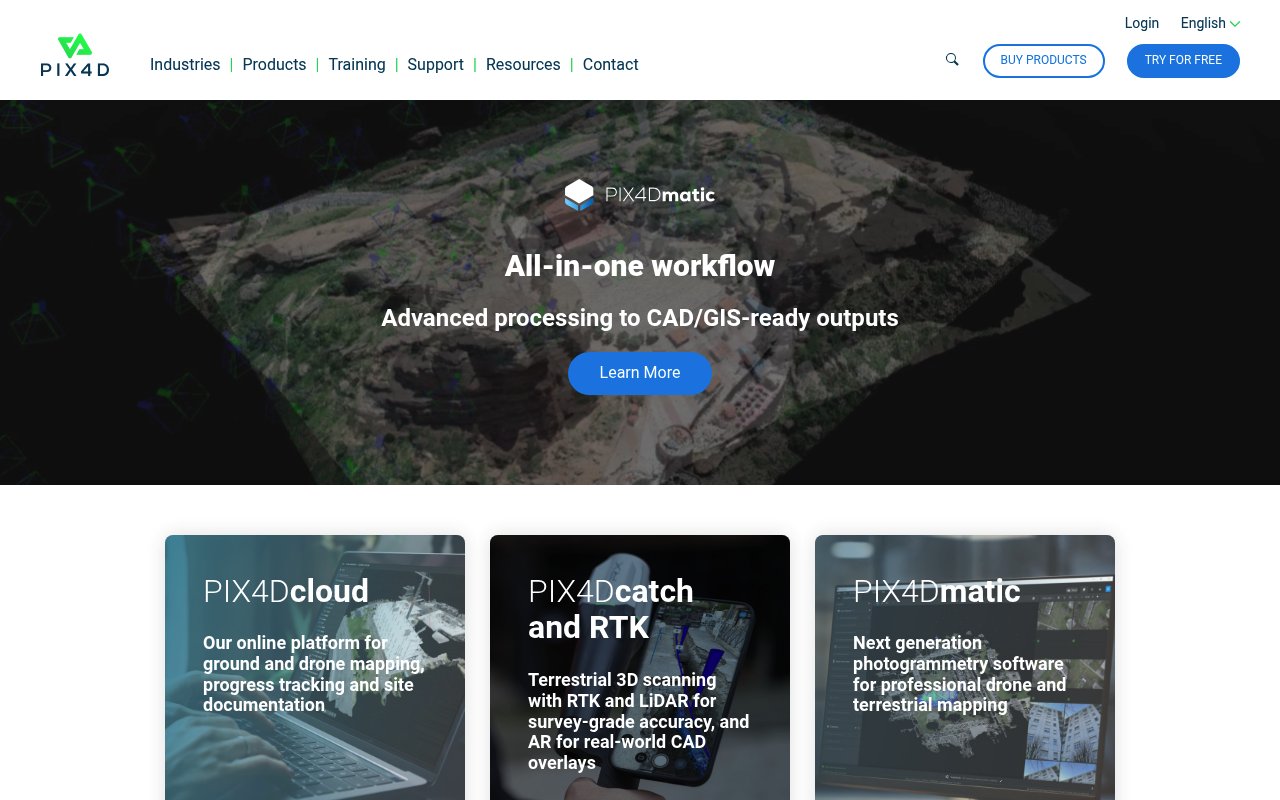Click the Advanced processing to CAD/GIS-ready outputs text
The image size is (1280, 800).
pyautogui.click(x=640, y=318)
